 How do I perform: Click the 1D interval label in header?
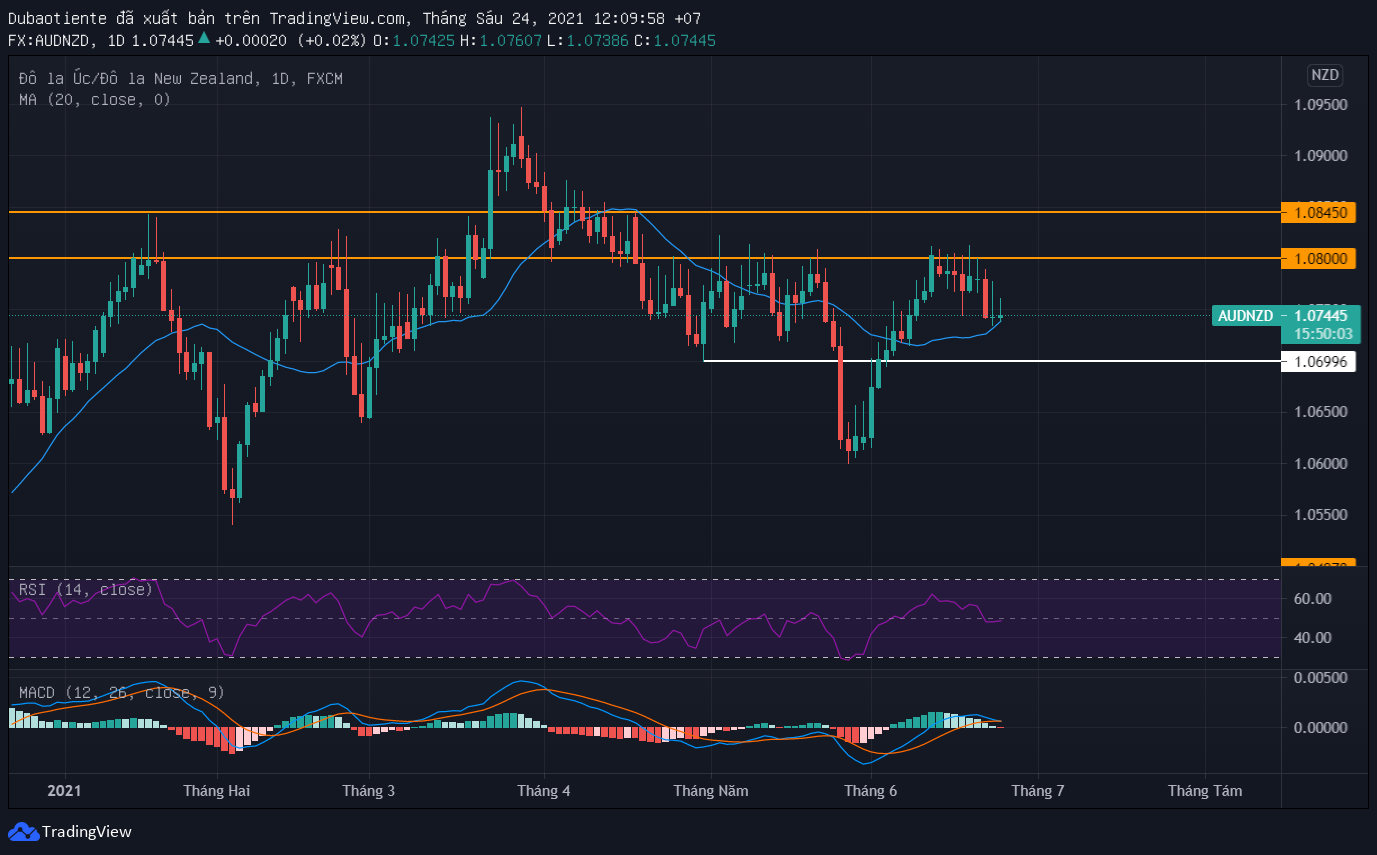pyautogui.click(x=116, y=40)
